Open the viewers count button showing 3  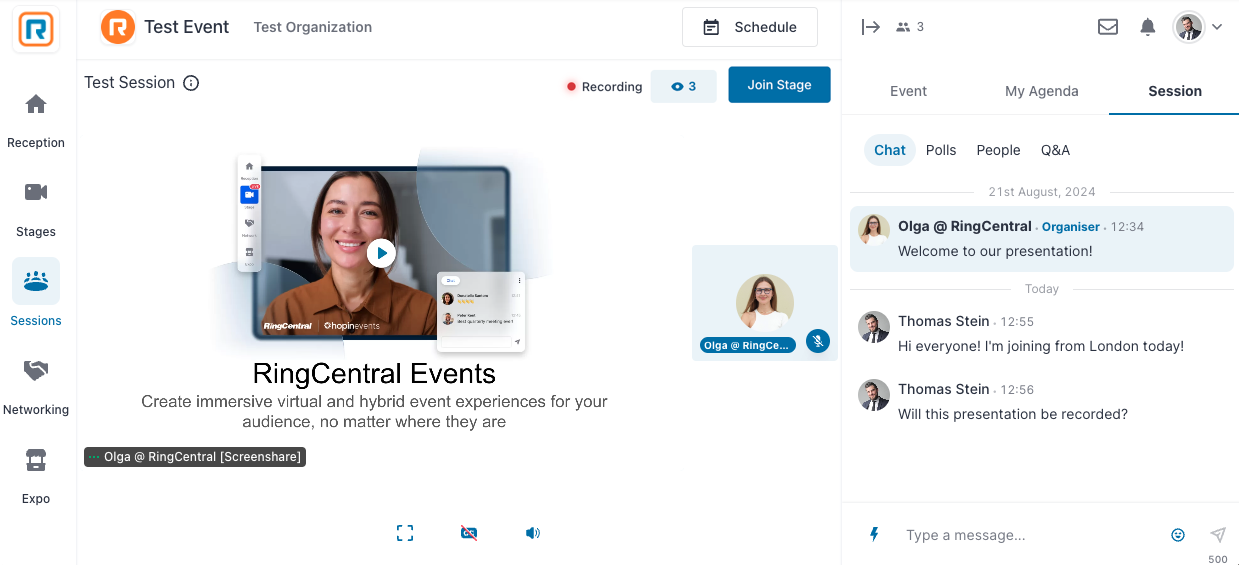tap(684, 87)
